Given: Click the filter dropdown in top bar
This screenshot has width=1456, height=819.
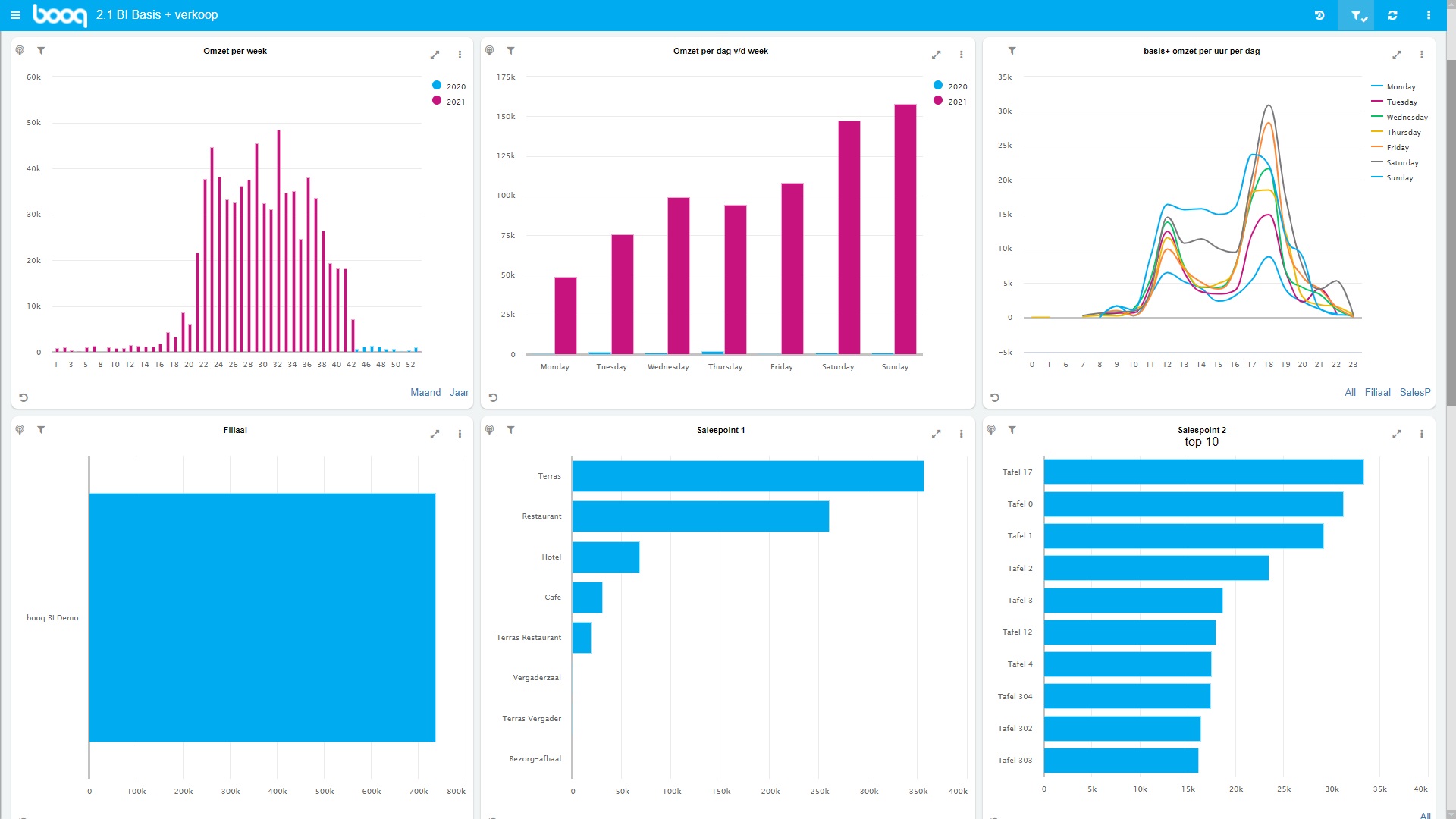Looking at the screenshot, I should (1357, 16).
